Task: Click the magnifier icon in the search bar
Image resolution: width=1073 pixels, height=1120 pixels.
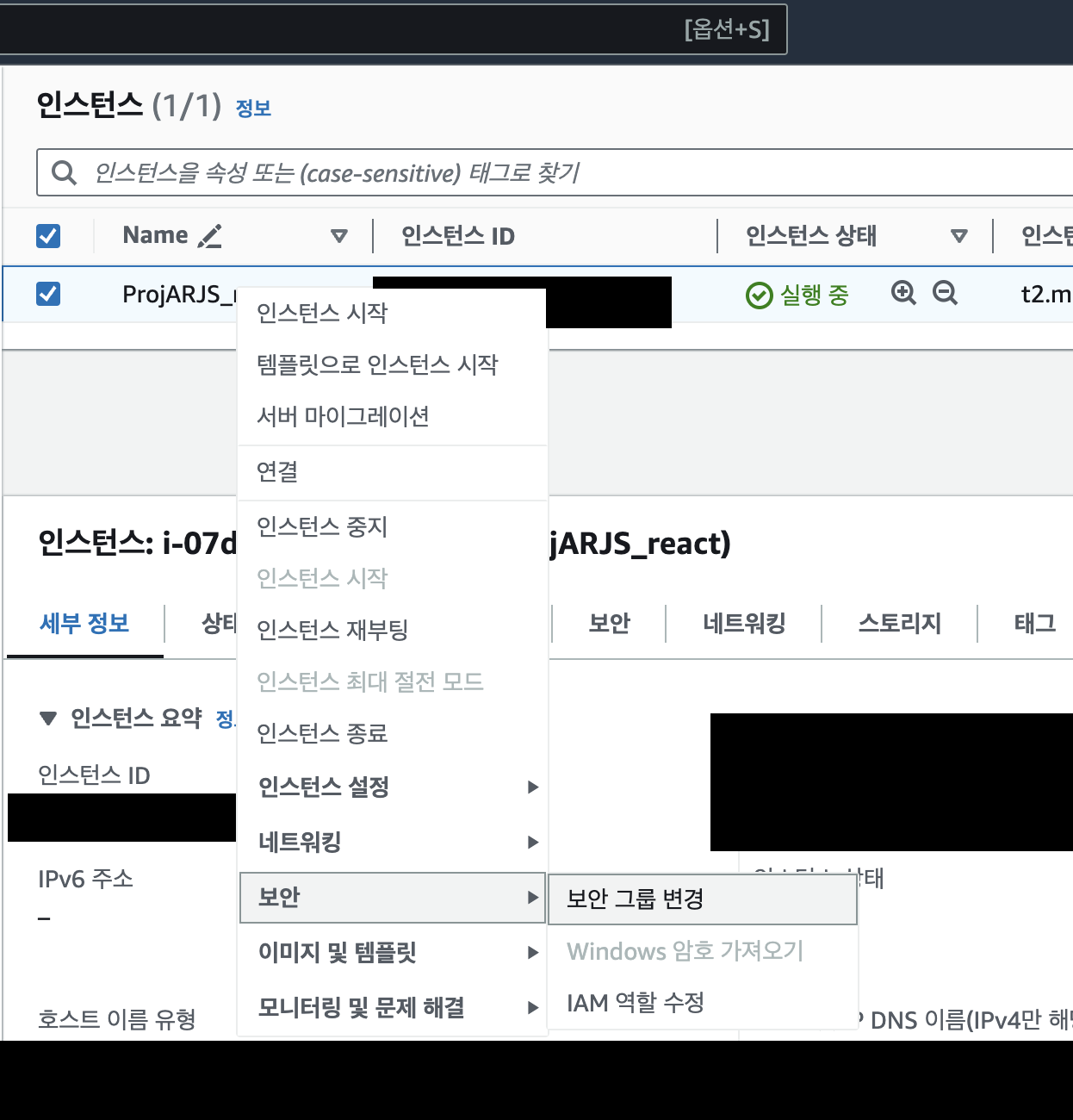Action: [64, 172]
